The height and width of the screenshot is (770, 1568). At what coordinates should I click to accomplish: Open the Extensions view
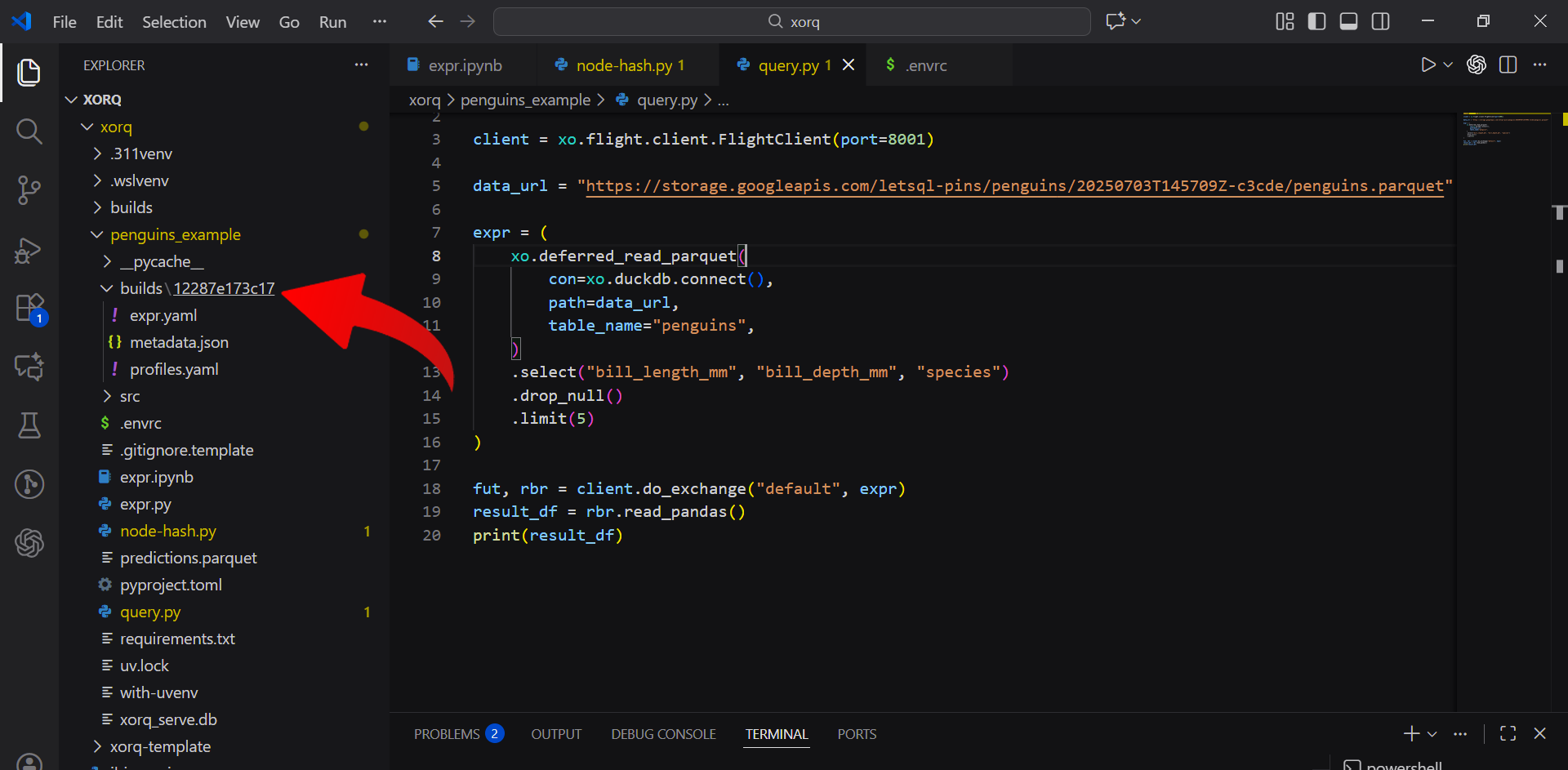tap(29, 309)
